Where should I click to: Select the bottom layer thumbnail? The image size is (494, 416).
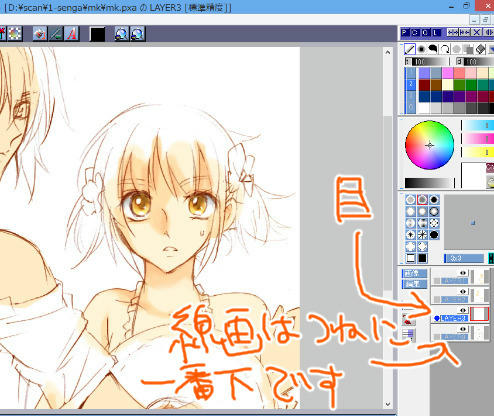click(x=479, y=333)
